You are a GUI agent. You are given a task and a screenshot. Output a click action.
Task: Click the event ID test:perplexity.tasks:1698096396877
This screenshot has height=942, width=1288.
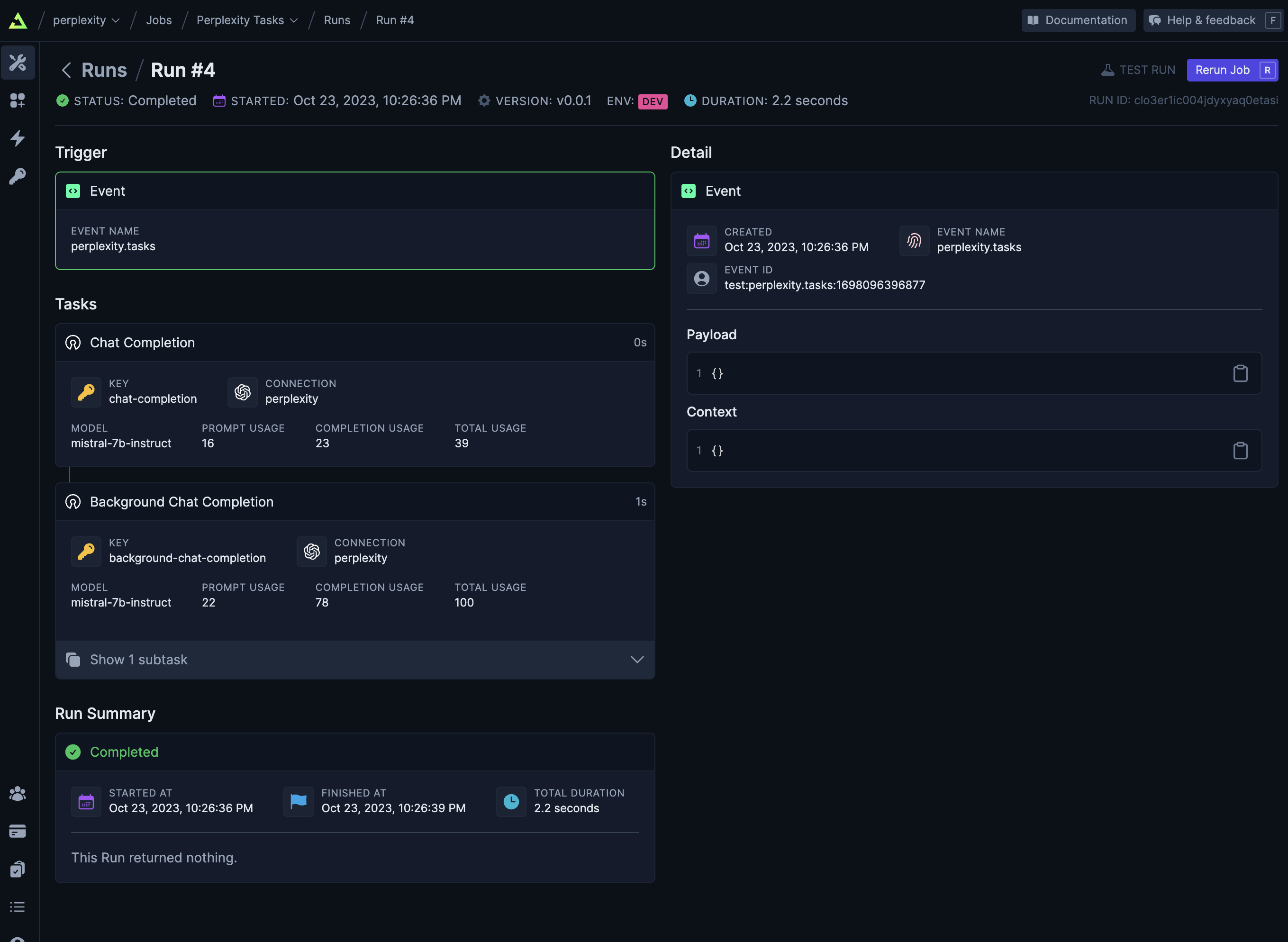click(825, 285)
